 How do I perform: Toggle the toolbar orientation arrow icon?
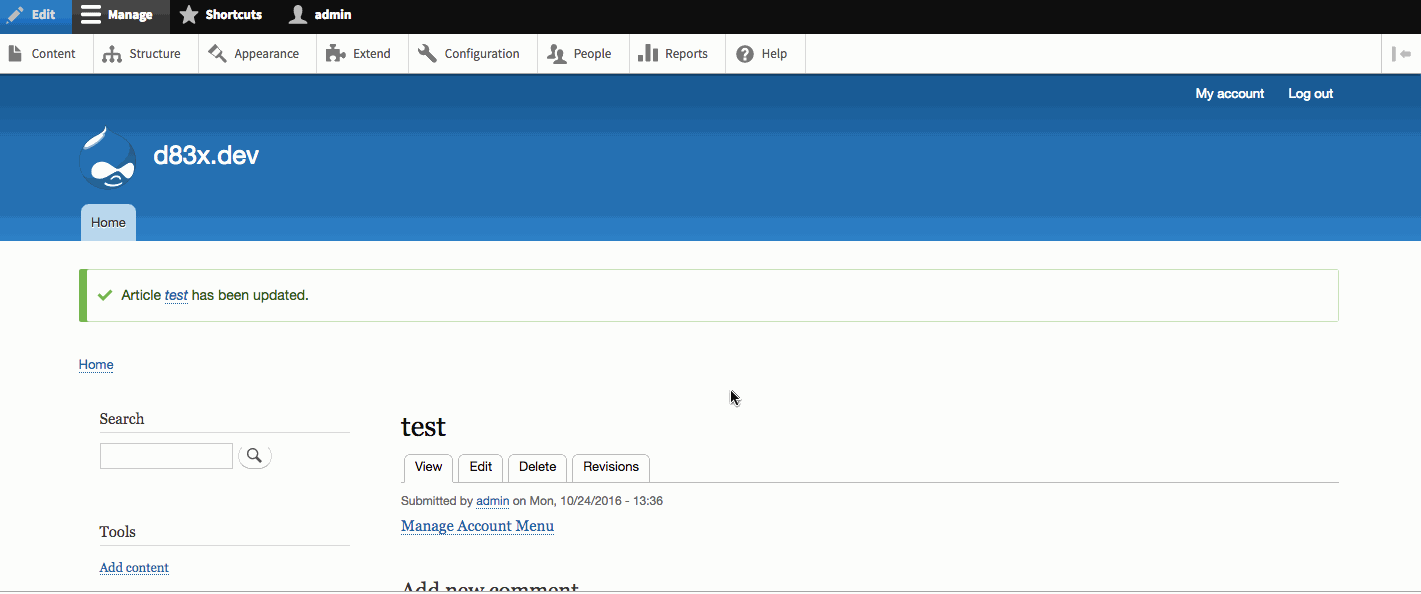pos(1401,54)
